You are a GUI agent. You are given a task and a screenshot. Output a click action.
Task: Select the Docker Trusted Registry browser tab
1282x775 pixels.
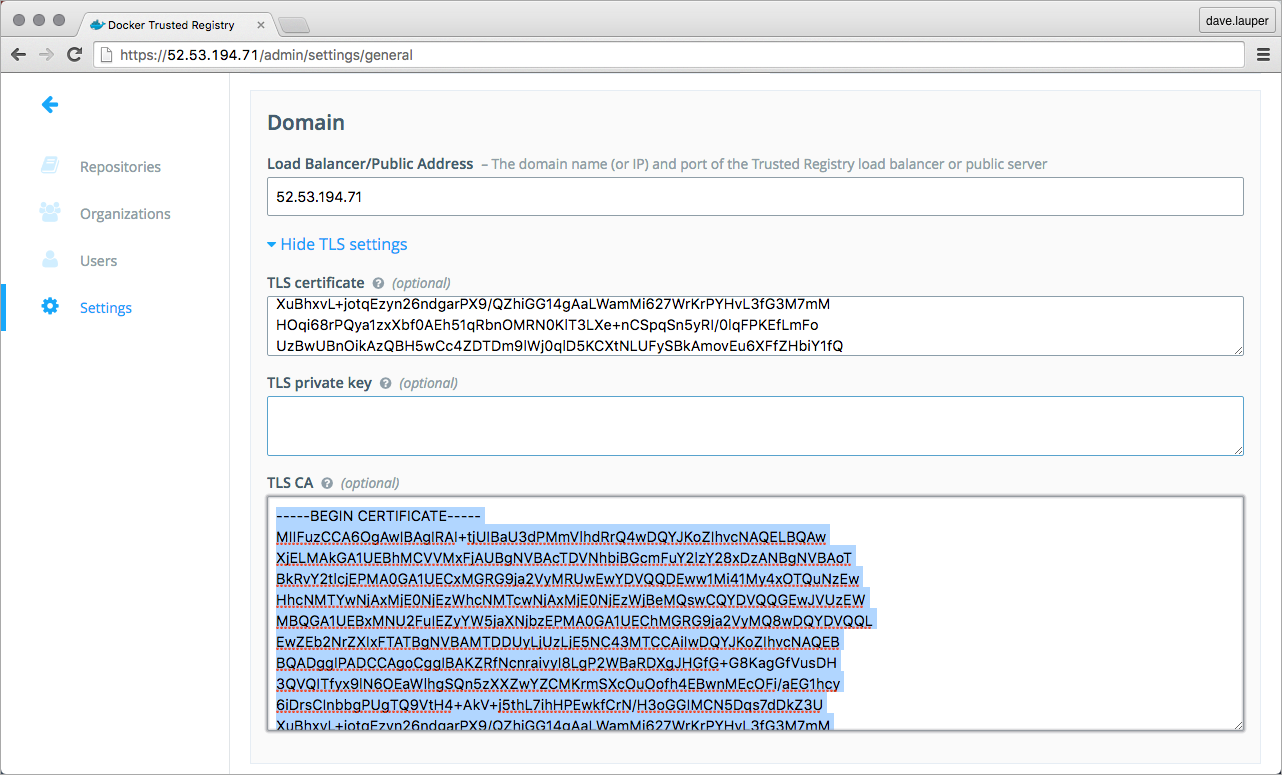tap(170, 24)
